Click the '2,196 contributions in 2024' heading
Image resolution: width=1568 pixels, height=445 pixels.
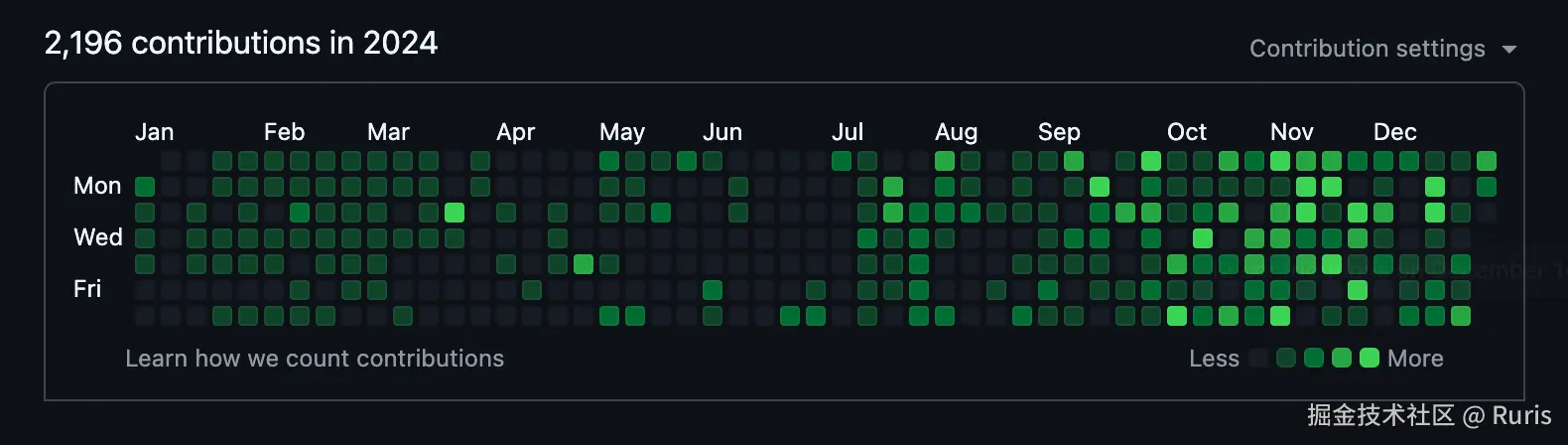point(241,43)
